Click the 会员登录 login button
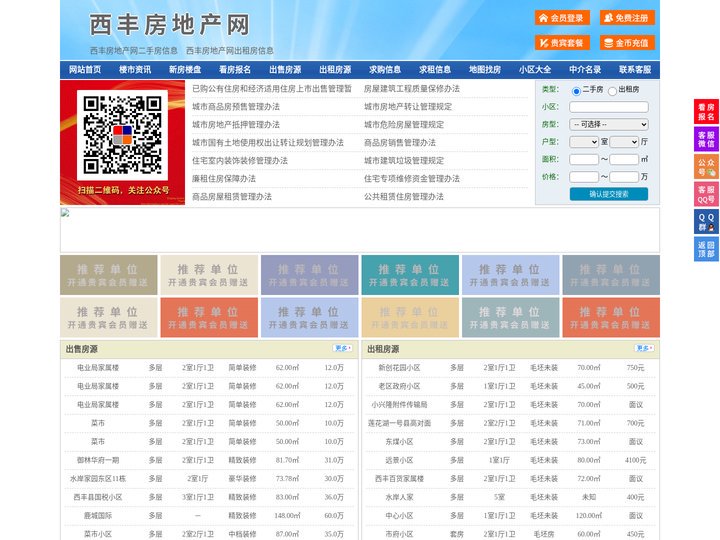The width and height of the screenshot is (720, 540). [x=562, y=18]
